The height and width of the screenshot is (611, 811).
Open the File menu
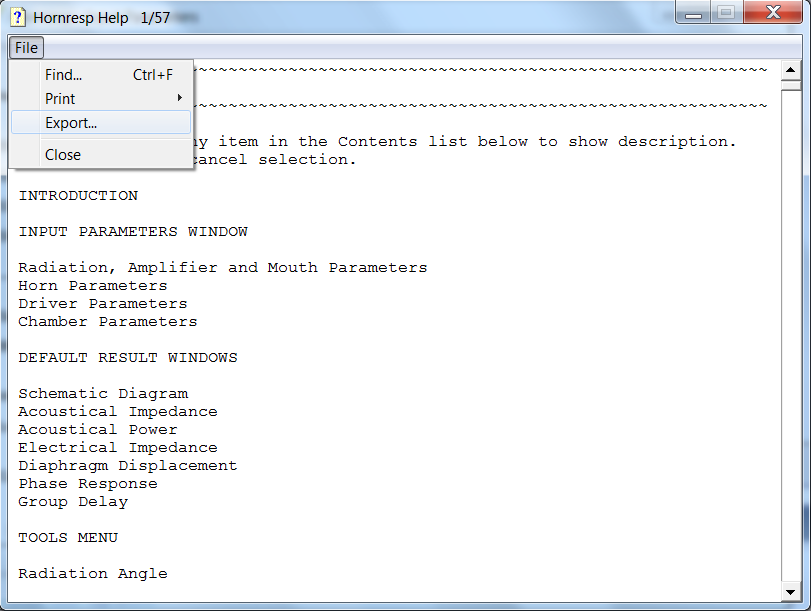(x=26, y=48)
